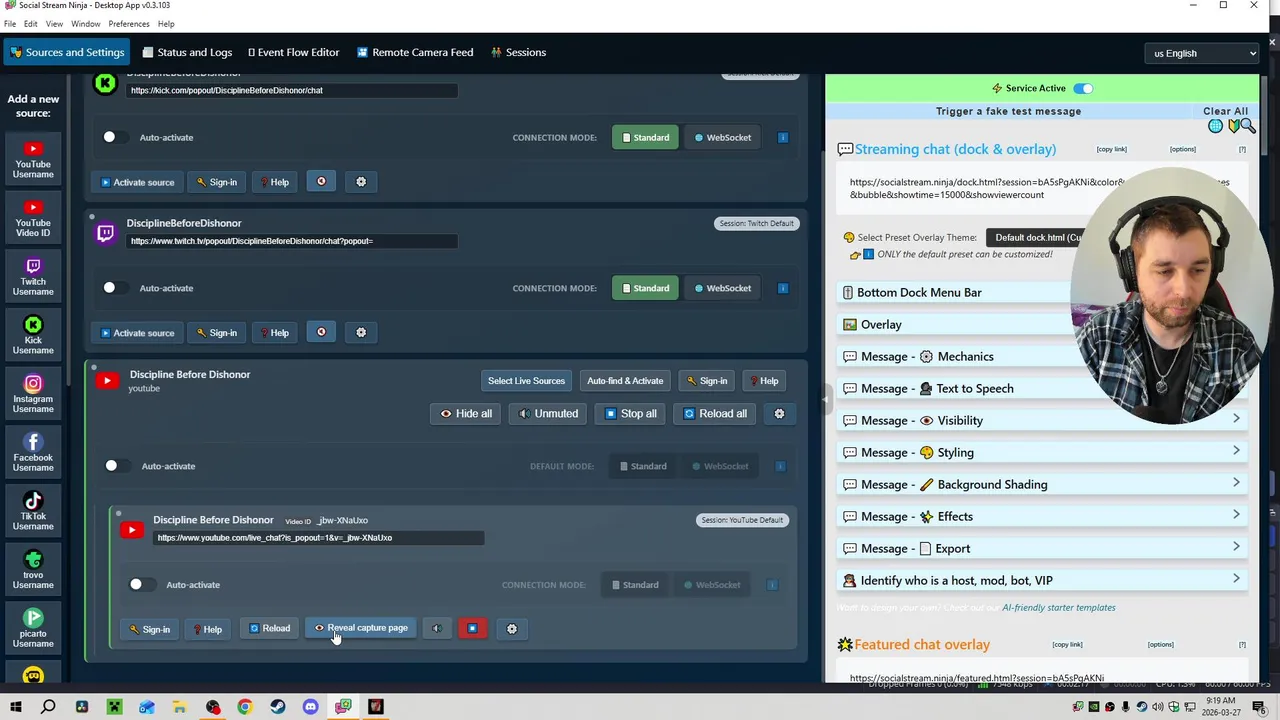
Task: Add an Instagram Username source
Action: [33, 394]
